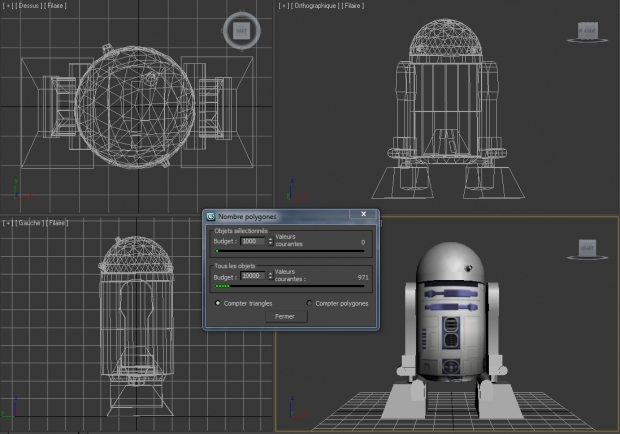The image size is (620, 434).
Task: Click the R2-D2 dome in the shaded viewport
Action: pyautogui.click(x=450, y=262)
